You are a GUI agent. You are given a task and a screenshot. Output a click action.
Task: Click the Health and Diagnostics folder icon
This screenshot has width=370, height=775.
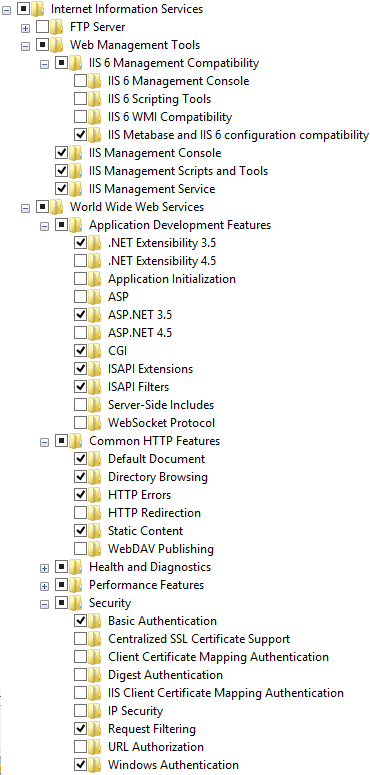point(76,567)
